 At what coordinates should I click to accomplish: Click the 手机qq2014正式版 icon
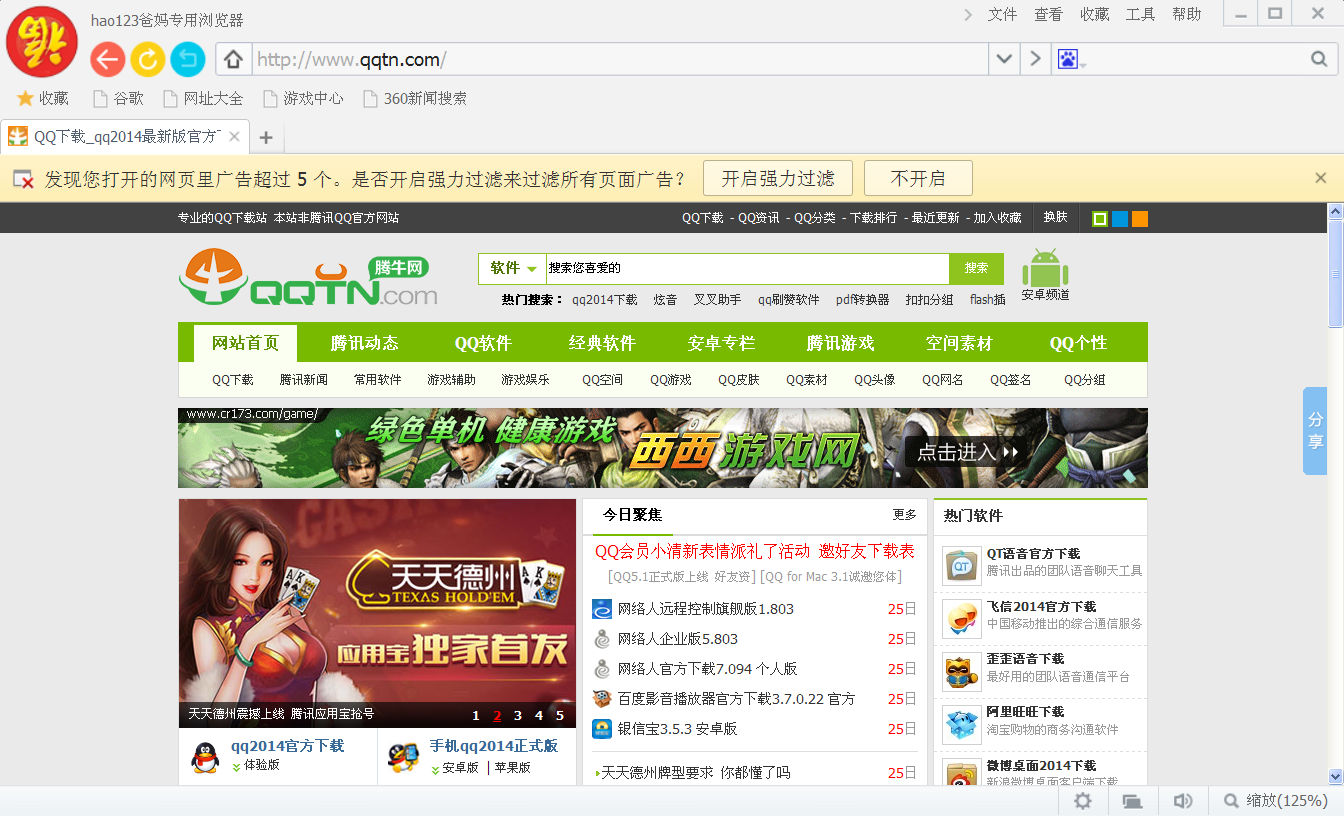click(403, 757)
